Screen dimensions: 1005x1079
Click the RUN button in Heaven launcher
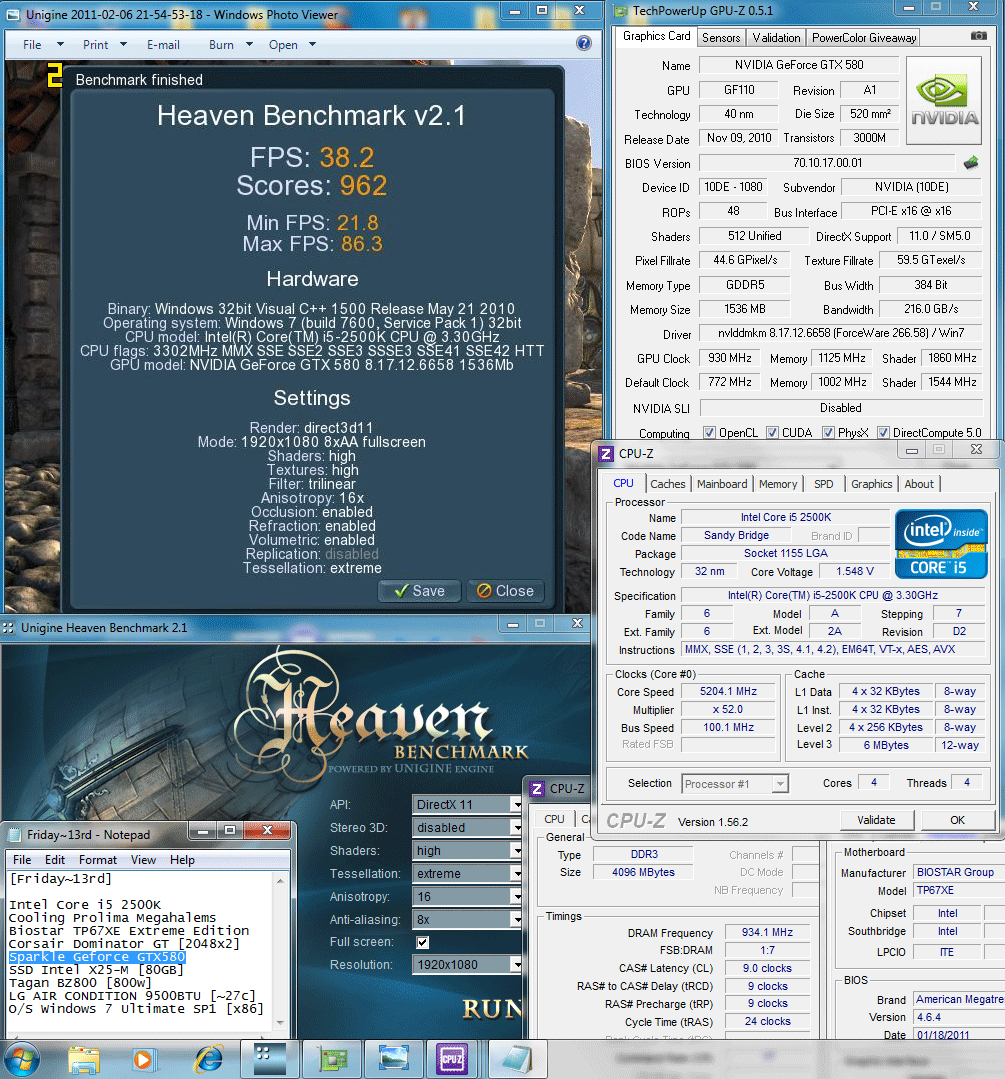[x=492, y=1009]
